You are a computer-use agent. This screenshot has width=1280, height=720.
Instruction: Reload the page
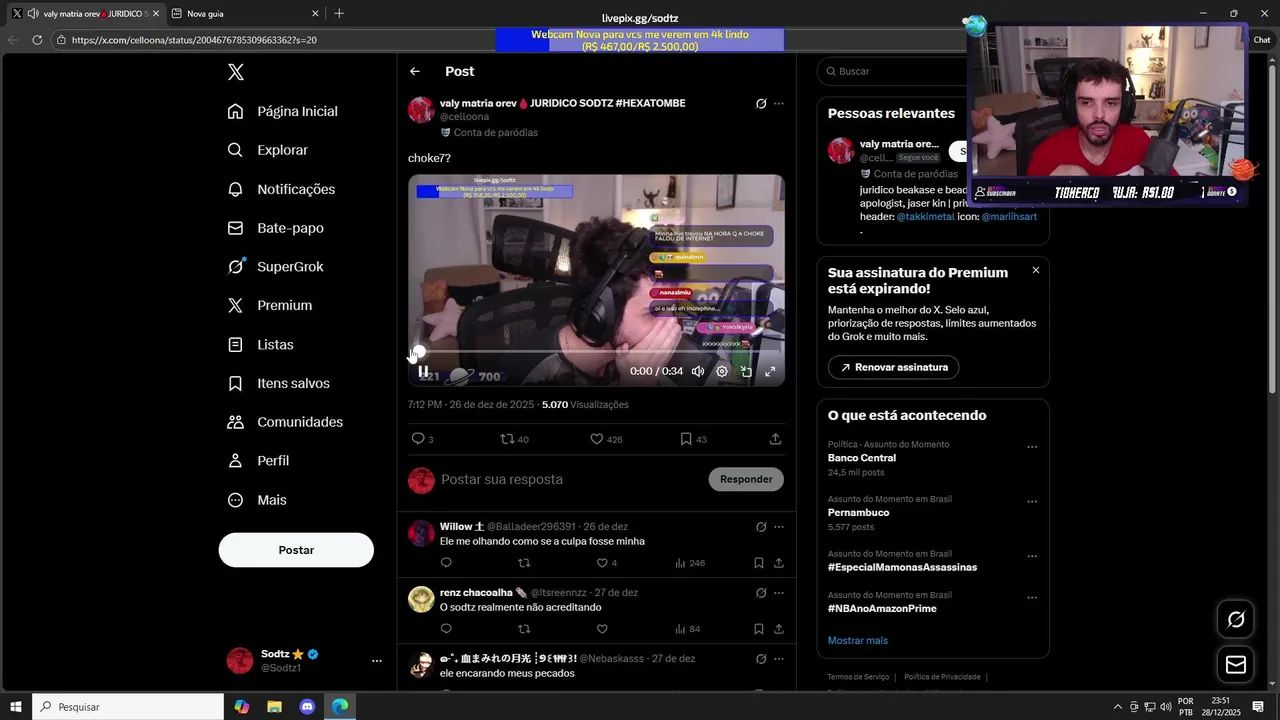(x=37, y=40)
